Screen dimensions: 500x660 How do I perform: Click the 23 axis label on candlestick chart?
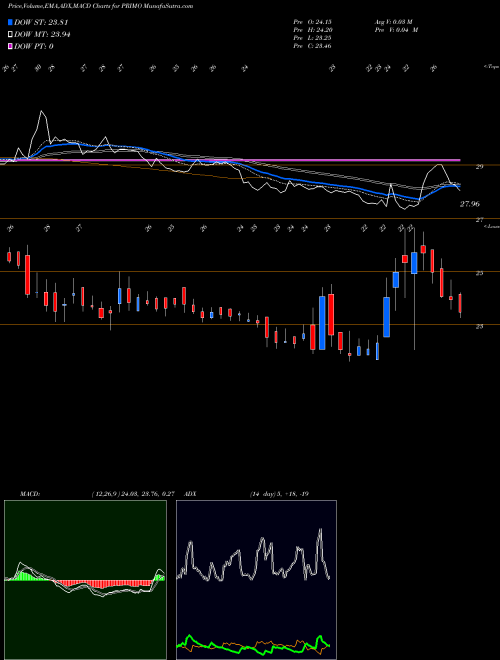(x=479, y=326)
